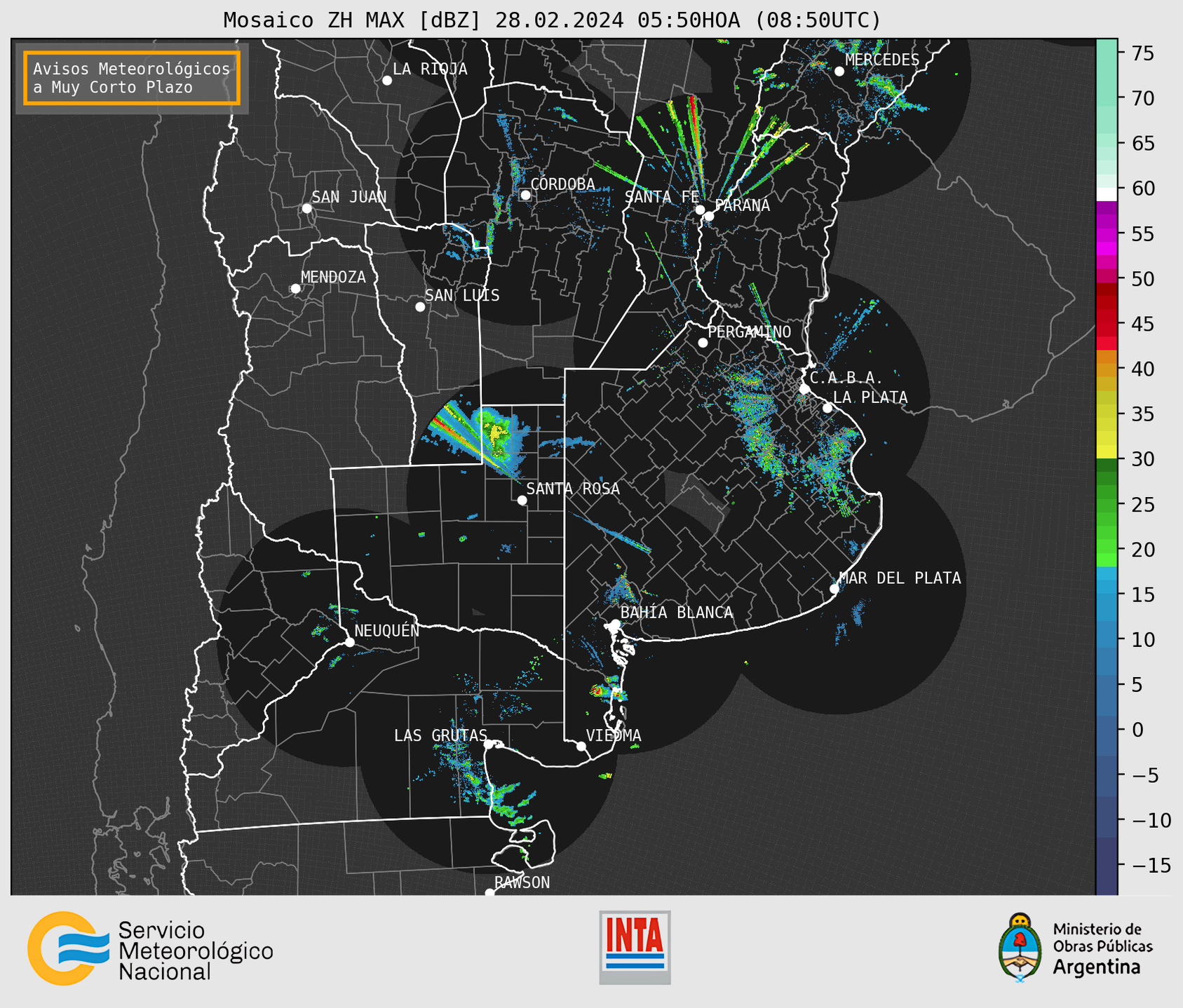The height and width of the screenshot is (1008, 1183).
Task: Click the SANTA ROSA map label
Action: tap(574, 489)
